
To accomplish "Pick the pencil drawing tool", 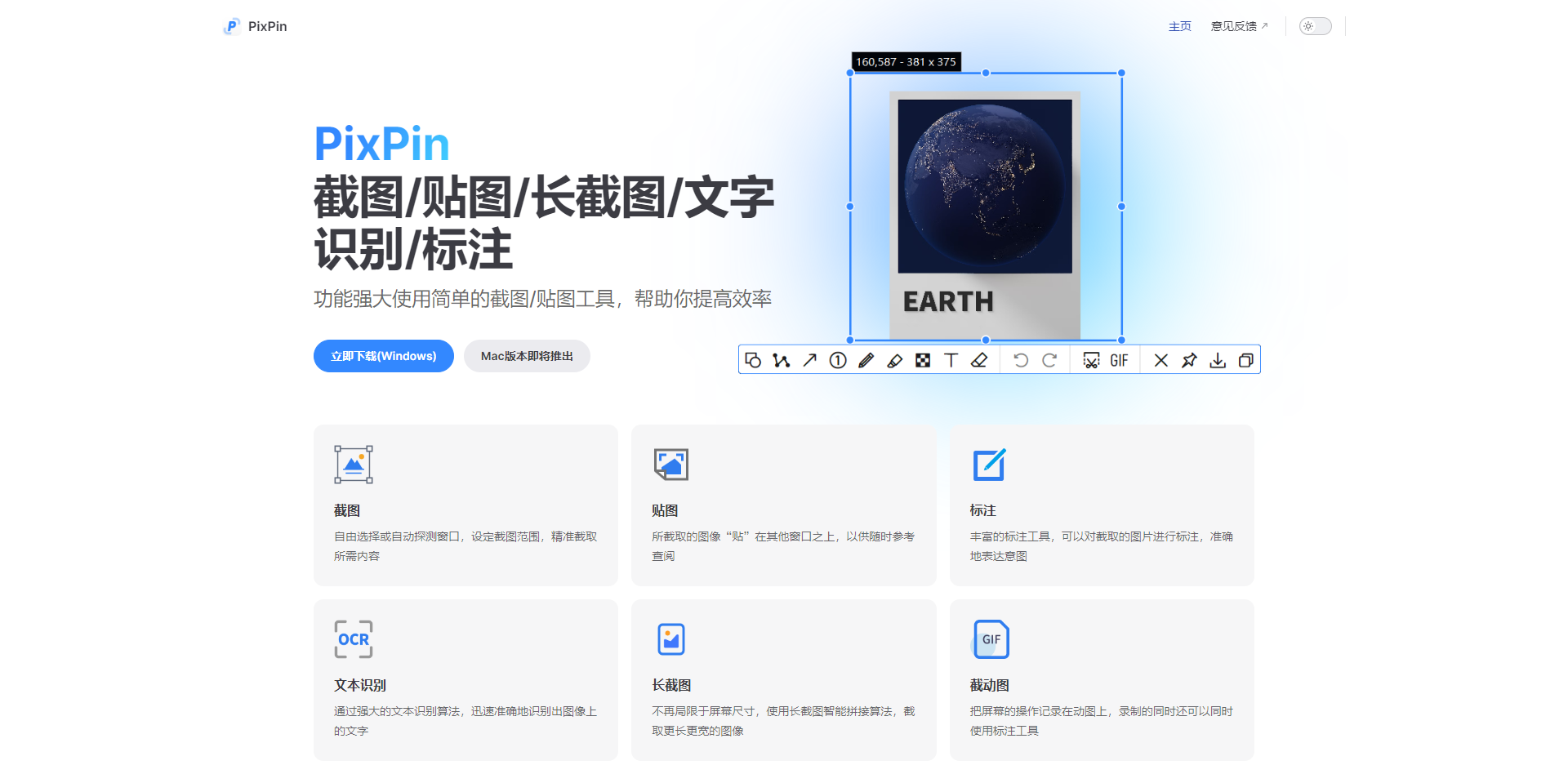I will tap(866, 360).
